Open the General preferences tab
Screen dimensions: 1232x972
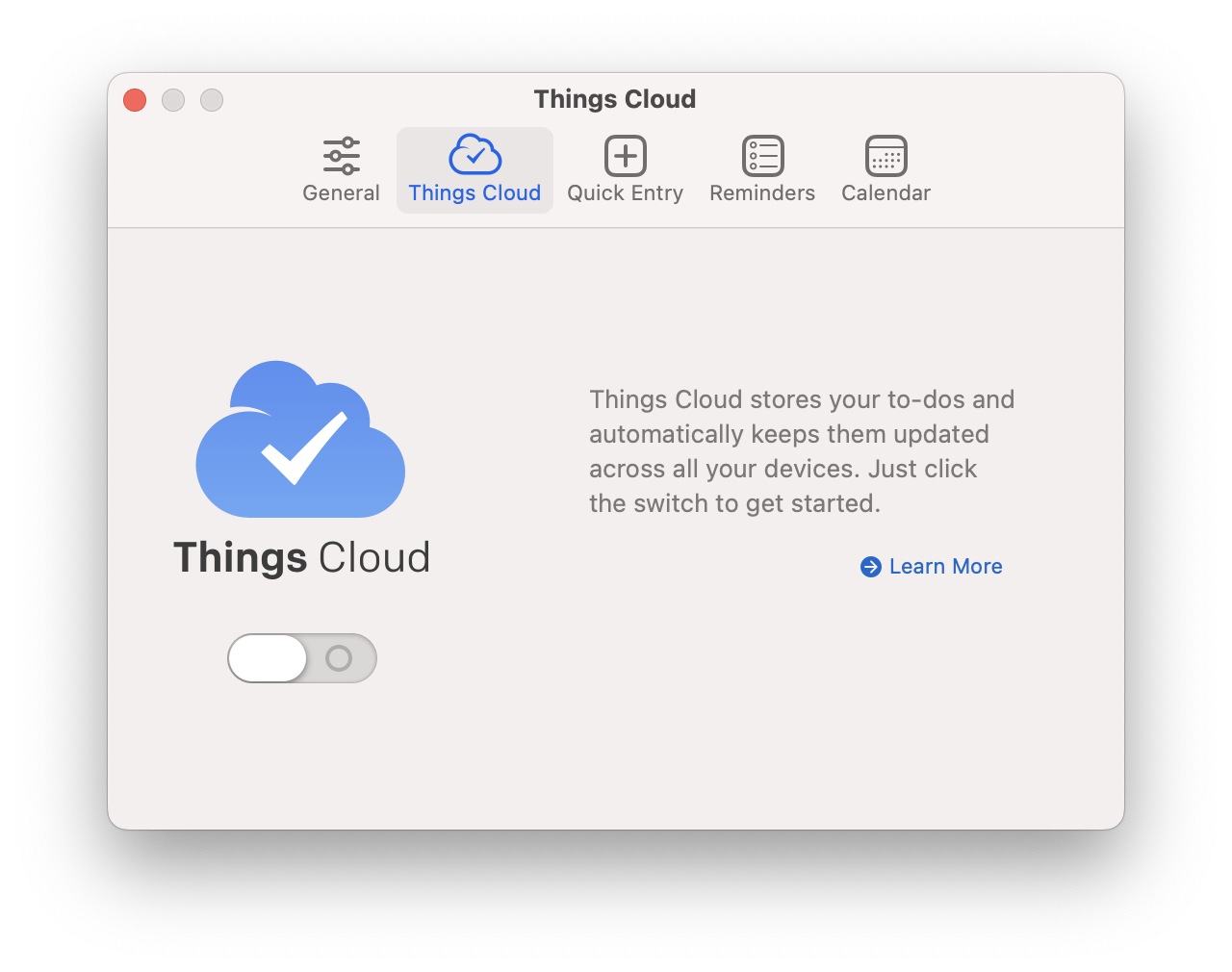coord(341,169)
